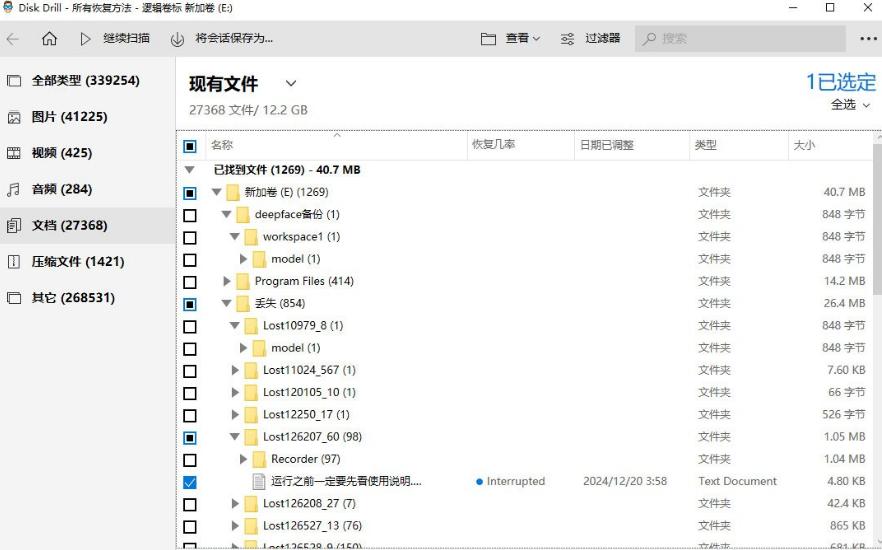Sort the list by 恢复几率 column header
Viewport: 882px width, 550px height.
[493, 145]
